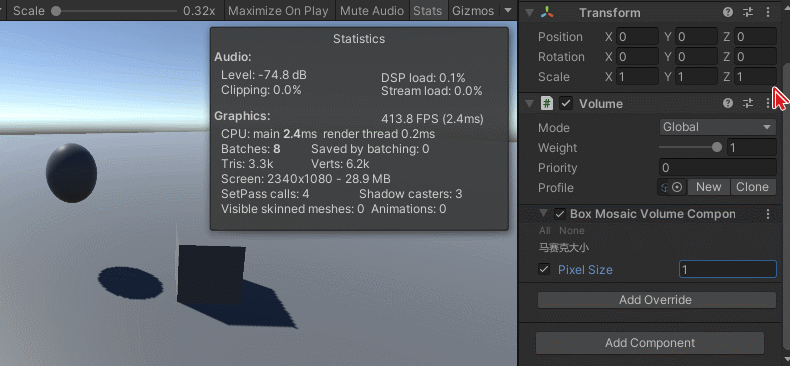Clone the volume profile
Screen dimensions: 790x366
coord(752,187)
